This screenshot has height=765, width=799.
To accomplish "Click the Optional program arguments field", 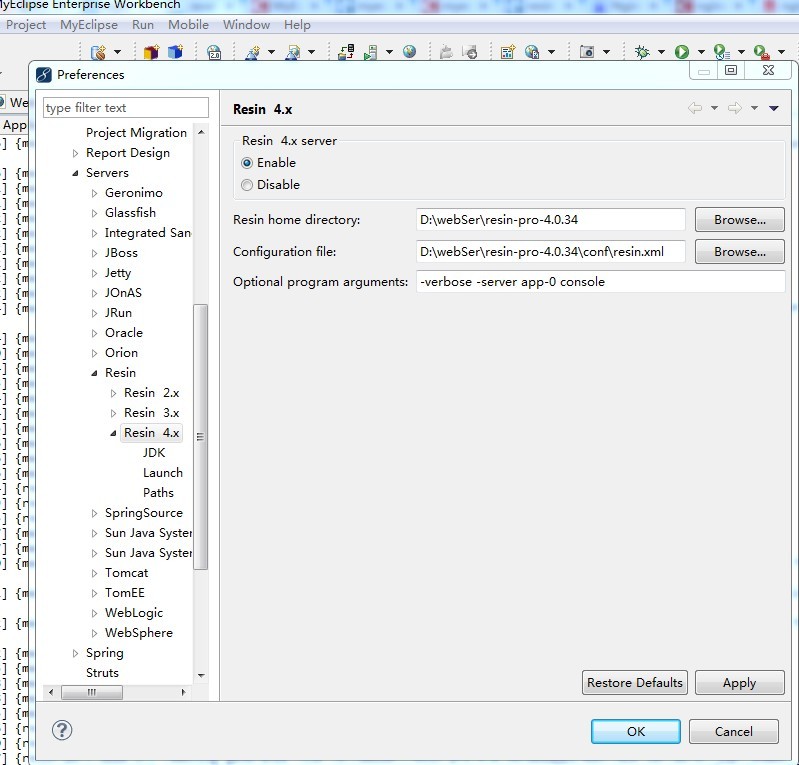I will click(600, 282).
